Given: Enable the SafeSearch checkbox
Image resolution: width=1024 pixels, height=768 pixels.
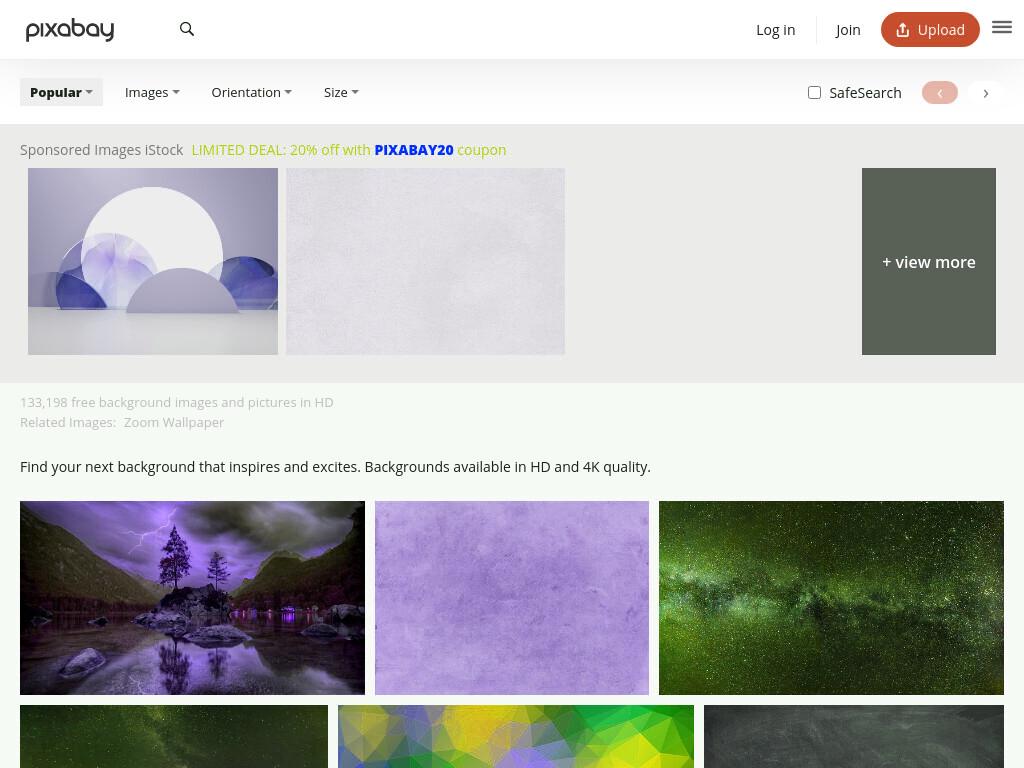Looking at the screenshot, I should pyautogui.click(x=814, y=93).
